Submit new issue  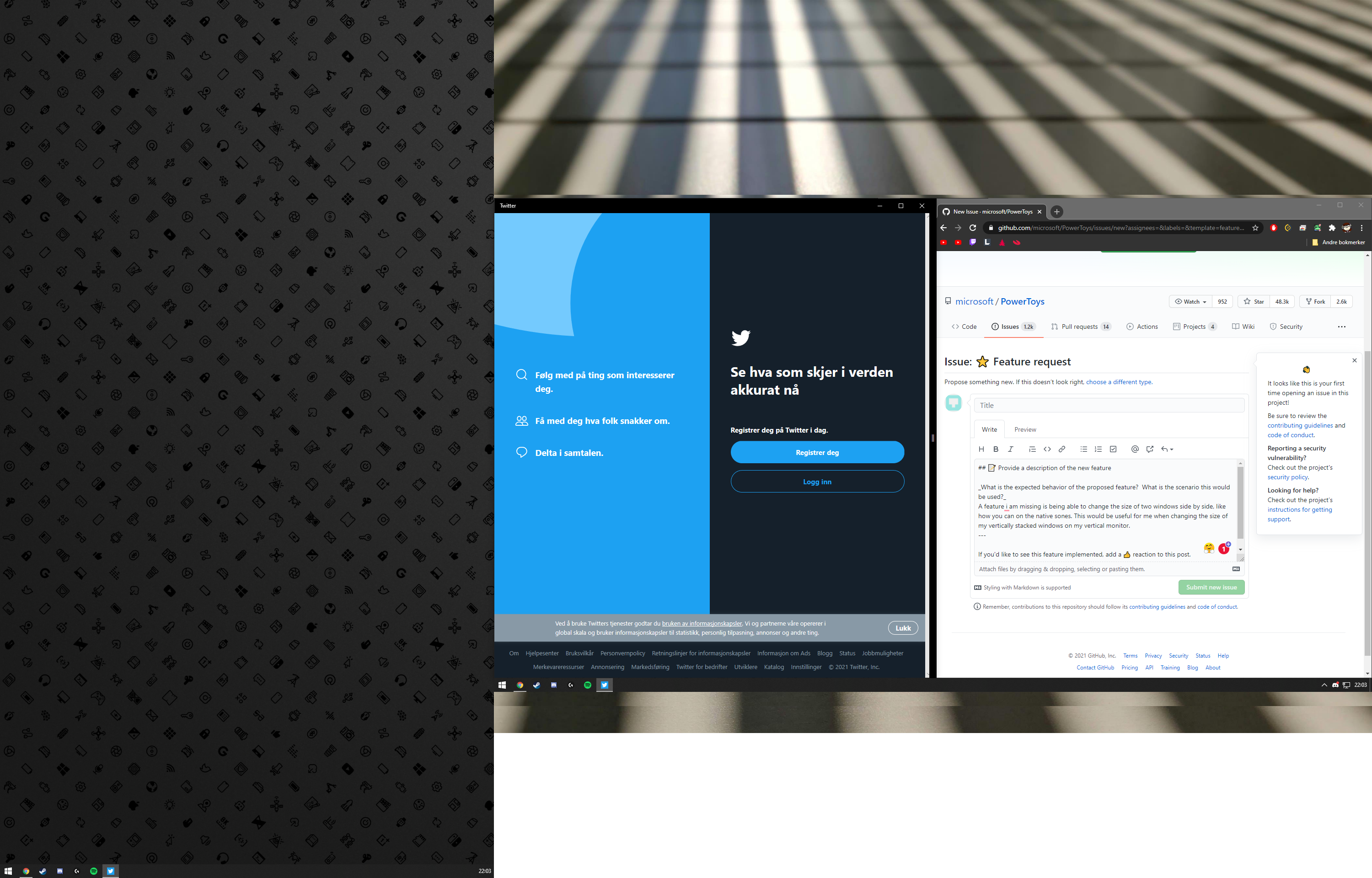click(1211, 587)
